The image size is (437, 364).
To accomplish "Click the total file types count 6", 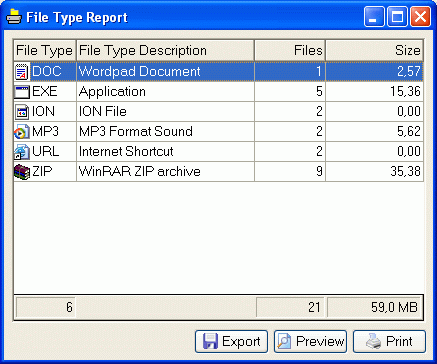I will [x=69, y=307].
